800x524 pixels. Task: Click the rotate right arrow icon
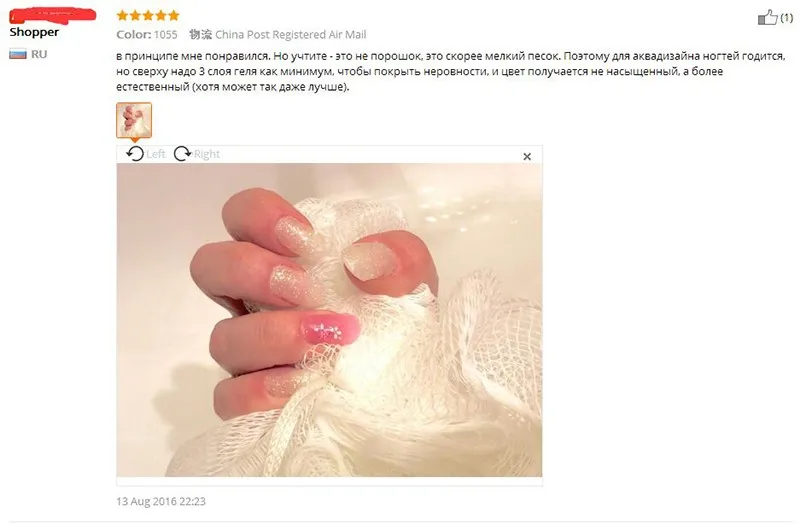[182, 154]
